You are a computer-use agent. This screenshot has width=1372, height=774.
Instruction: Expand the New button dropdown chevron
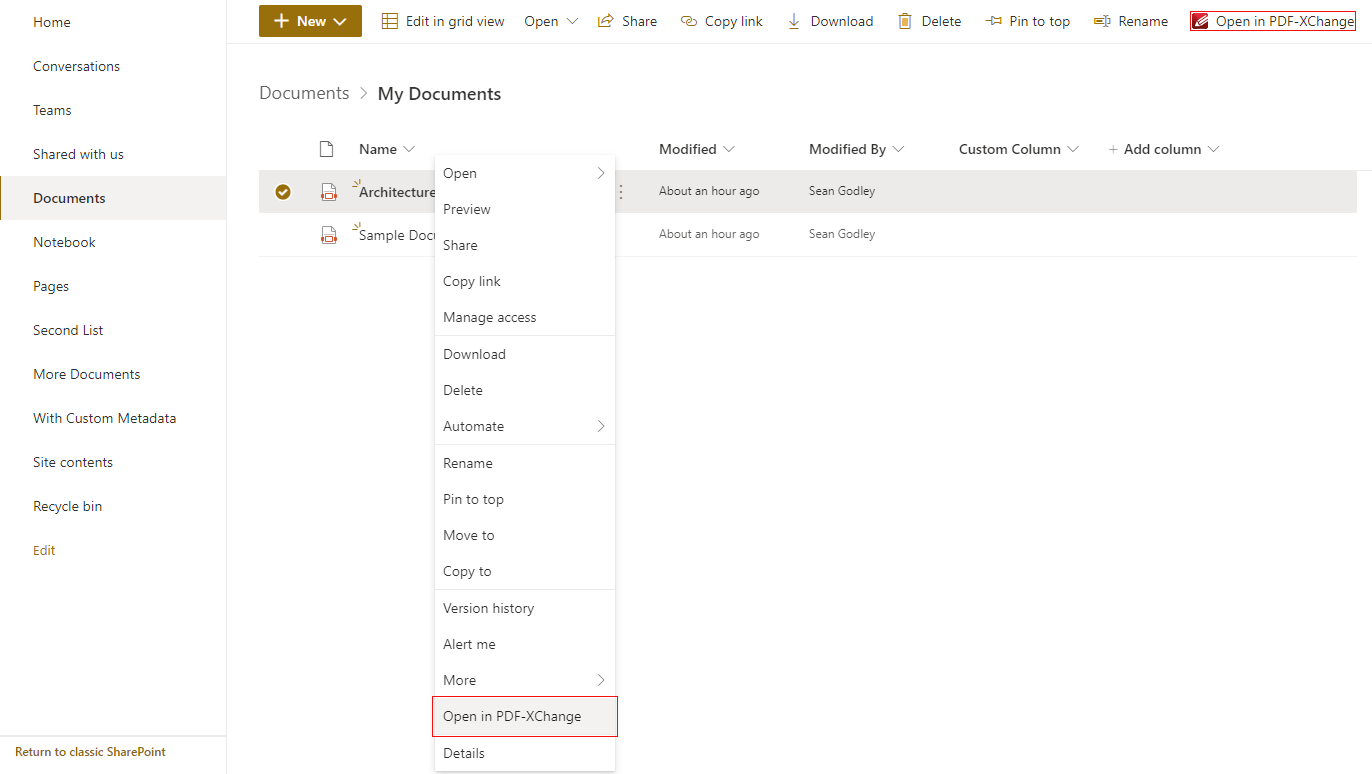(340, 21)
